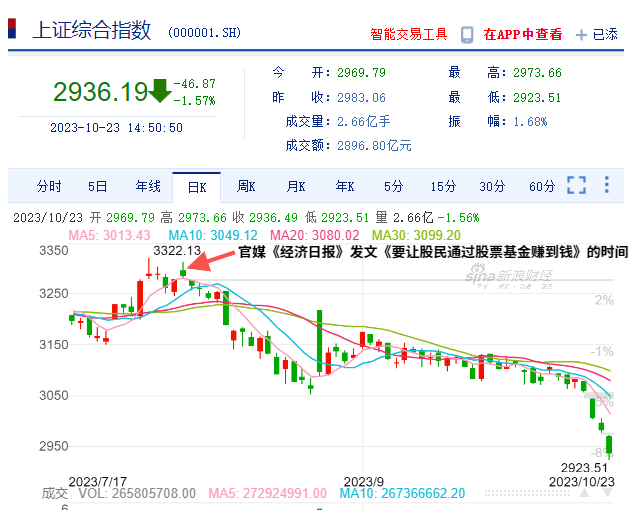Image resolution: width=643 pixels, height=510 pixels.
Task: Click the MA20: 3080.02 indicator label
Action: [x=315, y=235]
